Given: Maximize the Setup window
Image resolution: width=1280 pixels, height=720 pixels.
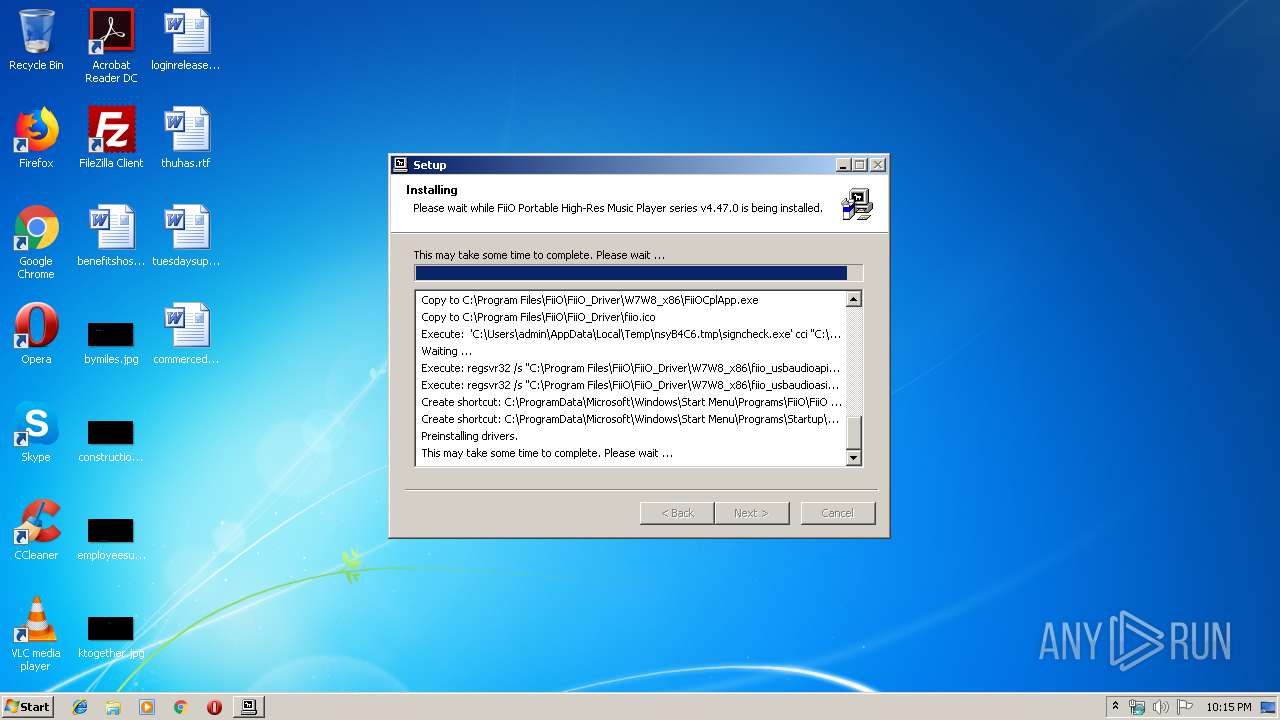Looking at the screenshot, I should point(860,165).
